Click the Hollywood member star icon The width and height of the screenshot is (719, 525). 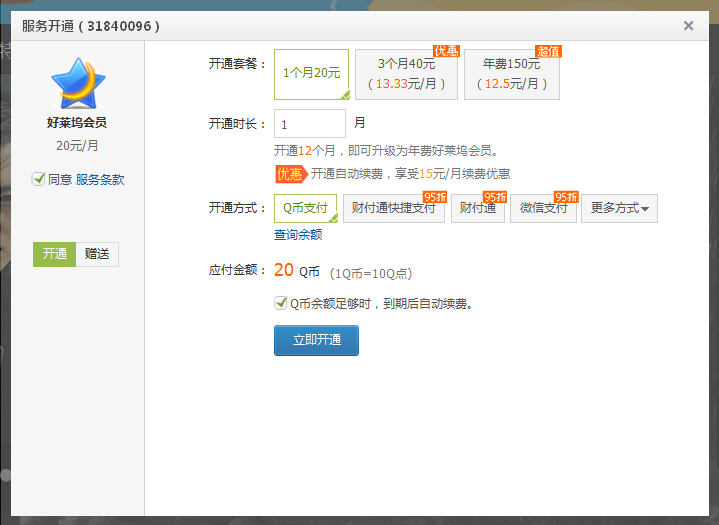(78, 83)
